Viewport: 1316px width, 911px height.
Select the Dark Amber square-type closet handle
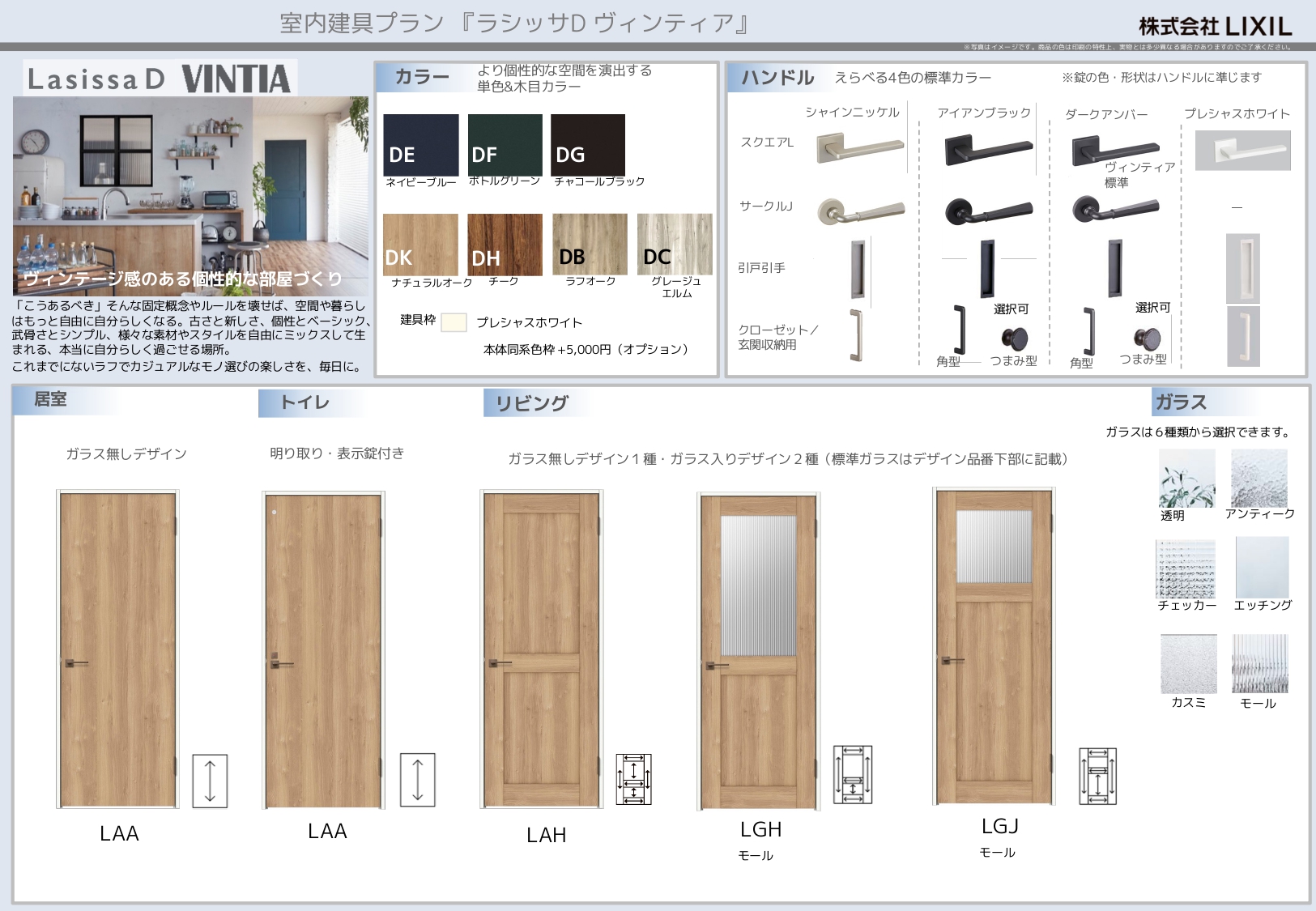click(1089, 331)
